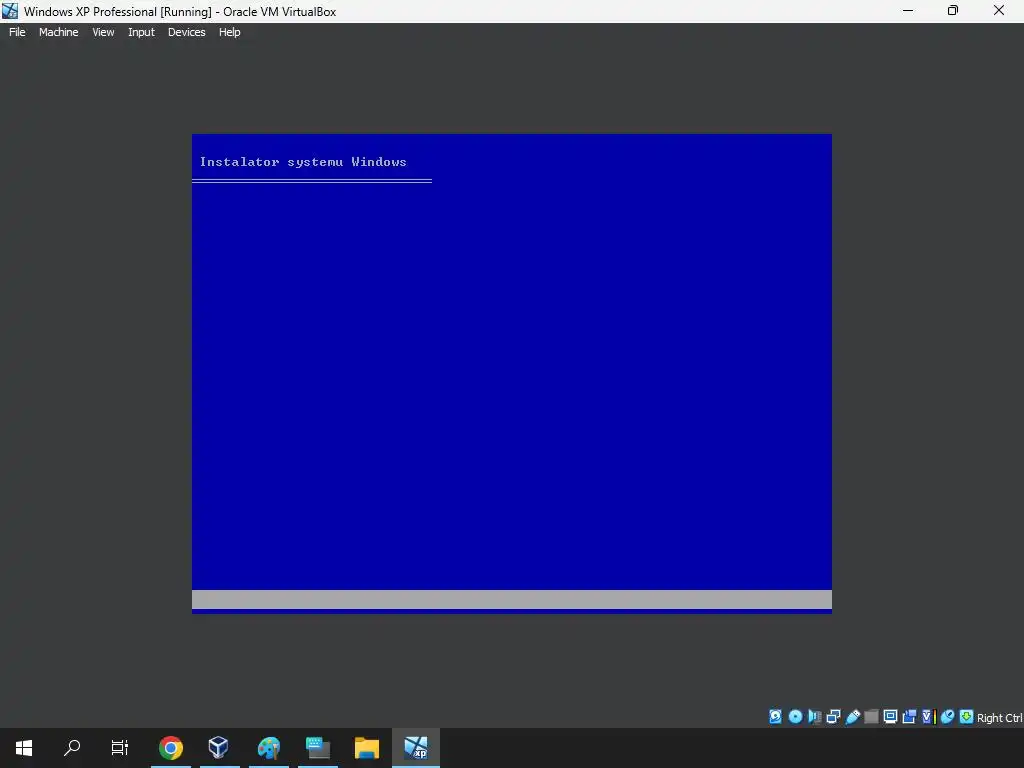The image size is (1024, 768).
Task: Minimize the VirtualBox window
Action: (x=908, y=10)
